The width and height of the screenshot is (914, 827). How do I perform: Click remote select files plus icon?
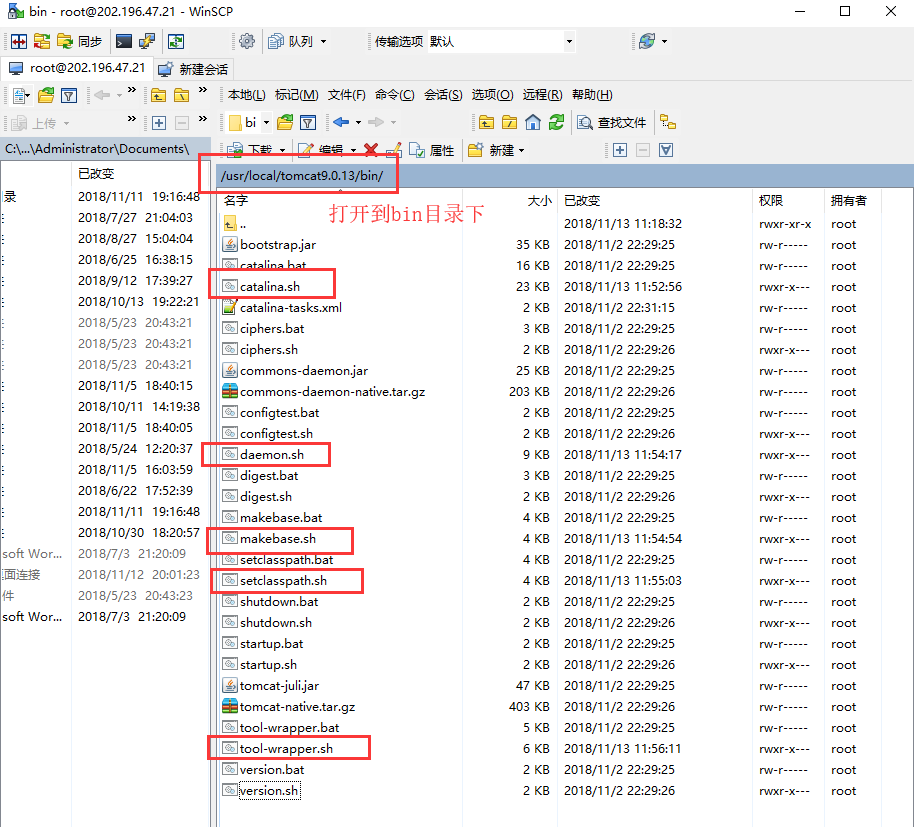pos(620,150)
